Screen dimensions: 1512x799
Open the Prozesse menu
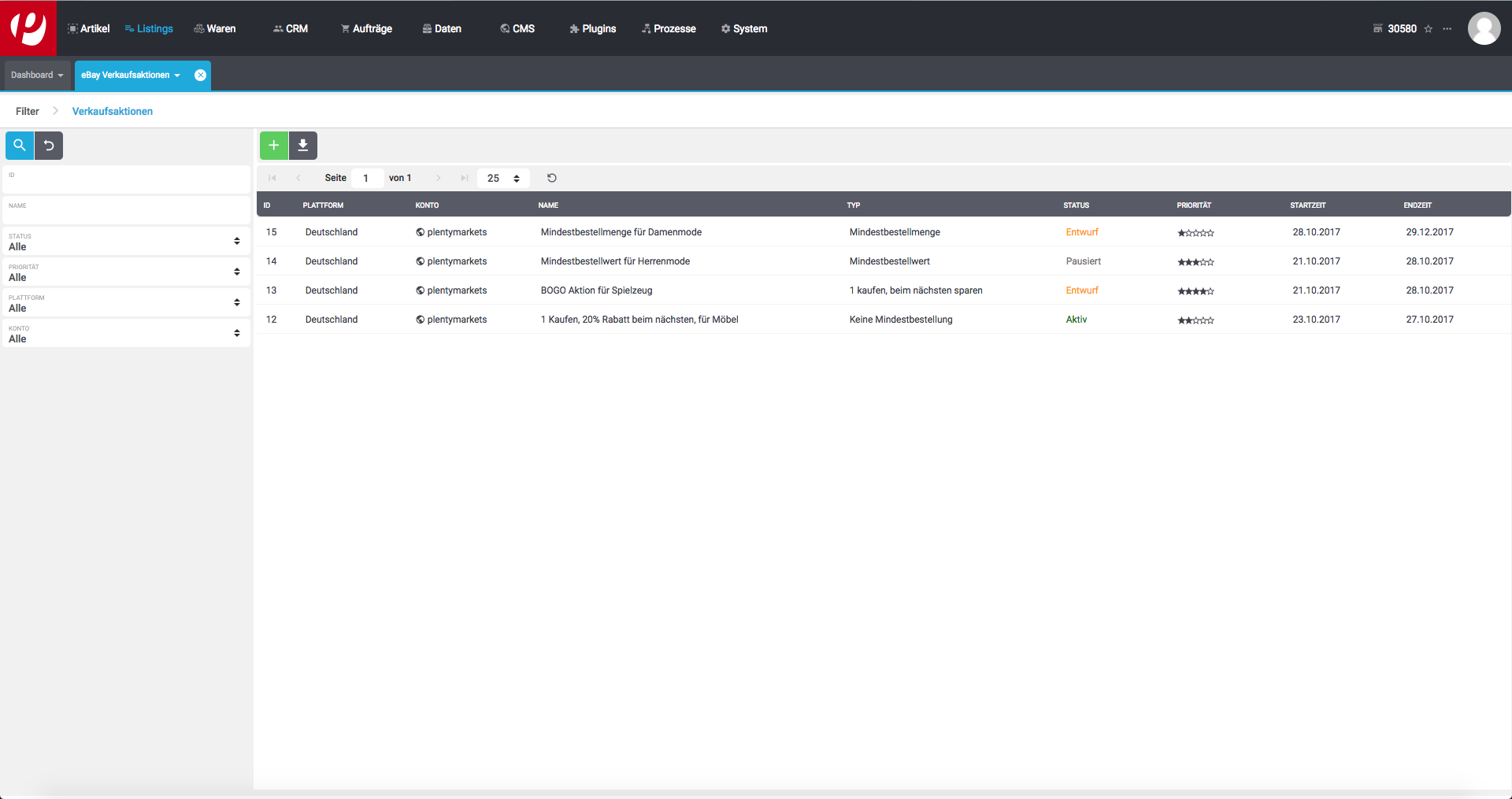[669, 28]
